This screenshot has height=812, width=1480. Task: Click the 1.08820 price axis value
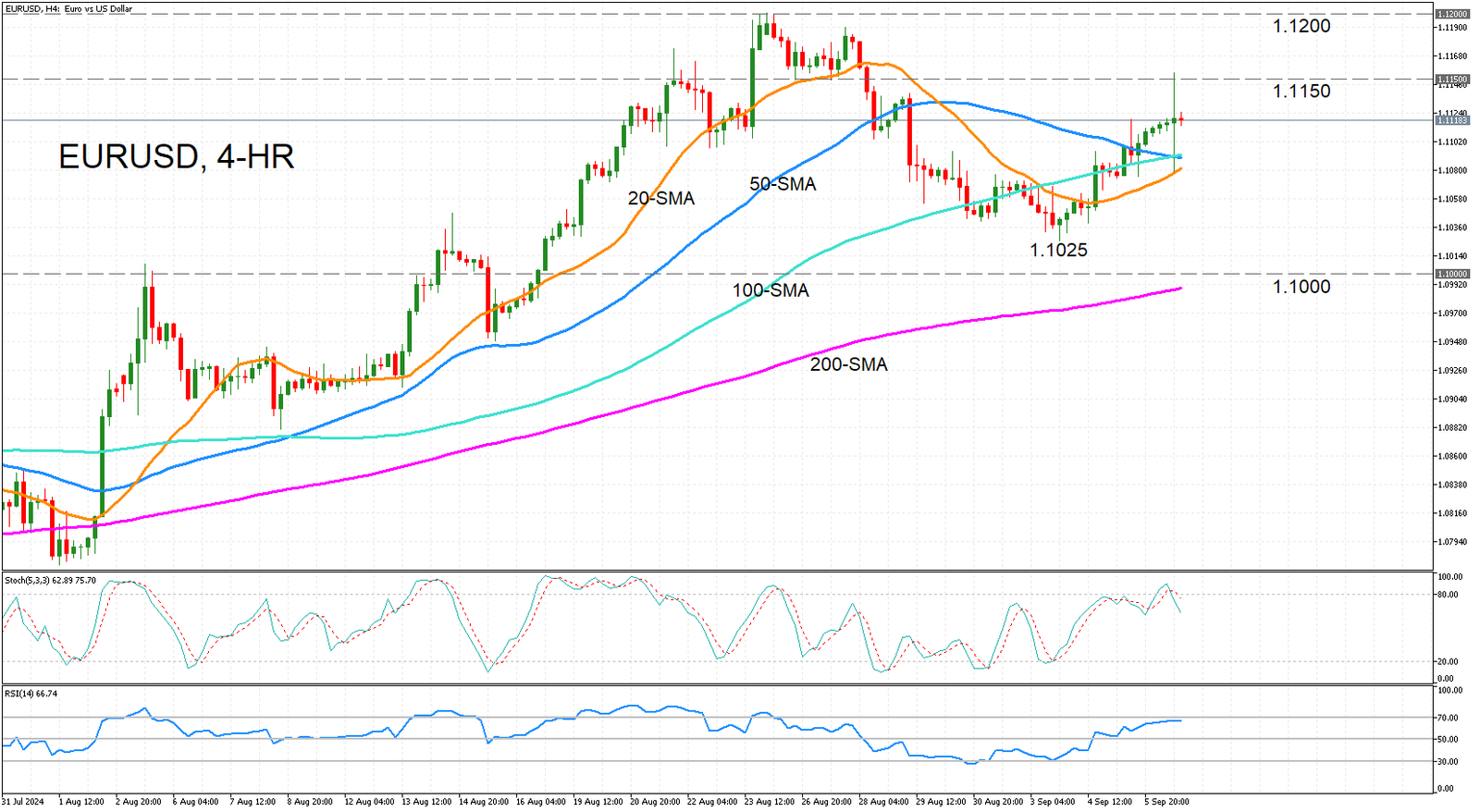click(x=1452, y=428)
